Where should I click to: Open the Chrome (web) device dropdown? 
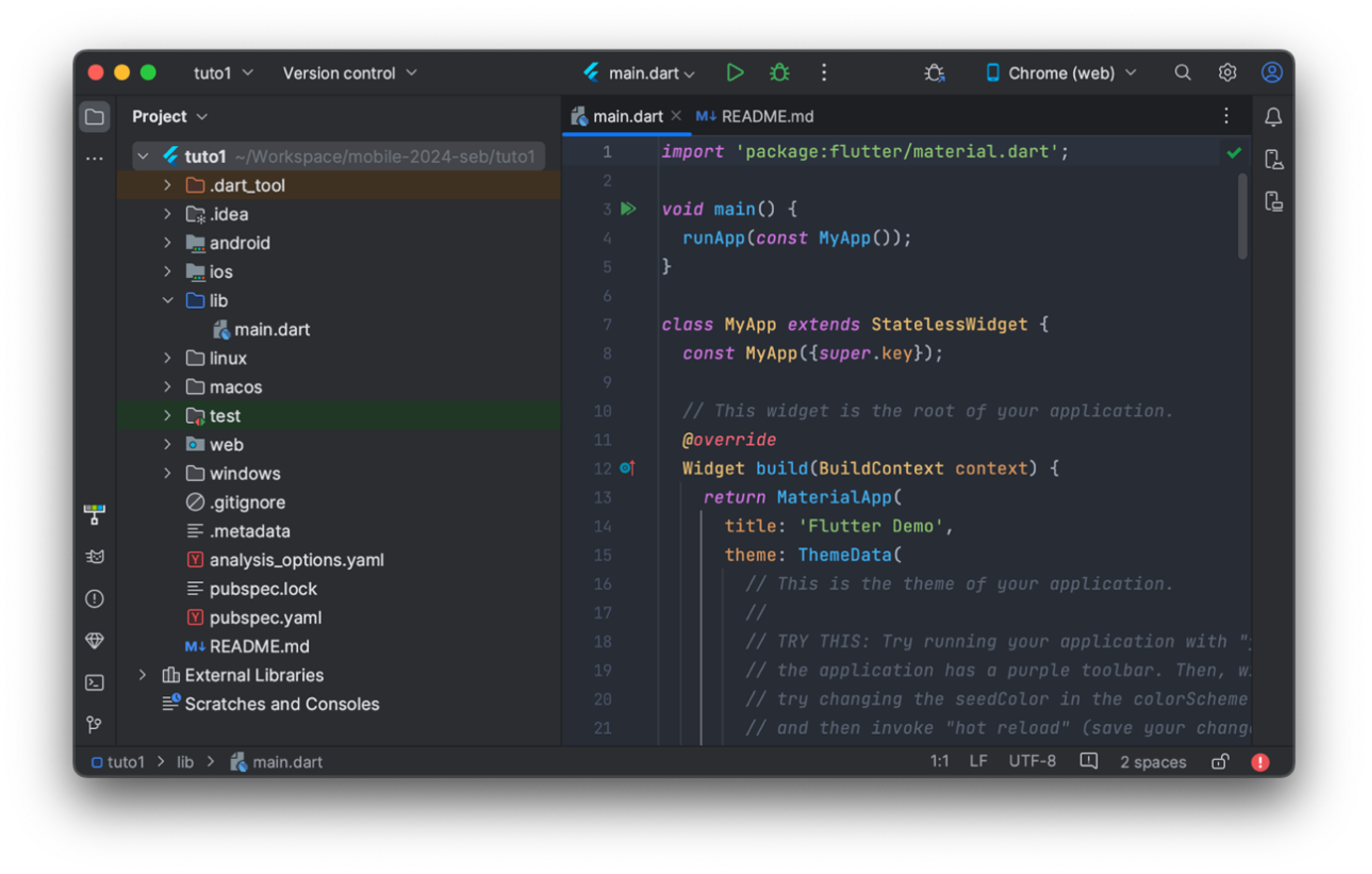point(1060,73)
